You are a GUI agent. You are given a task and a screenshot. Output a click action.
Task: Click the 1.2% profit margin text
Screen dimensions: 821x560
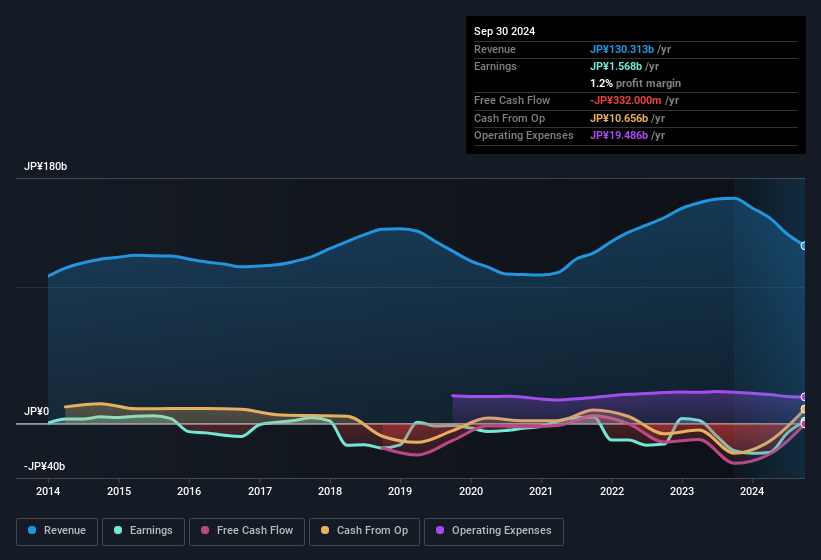tap(635, 84)
